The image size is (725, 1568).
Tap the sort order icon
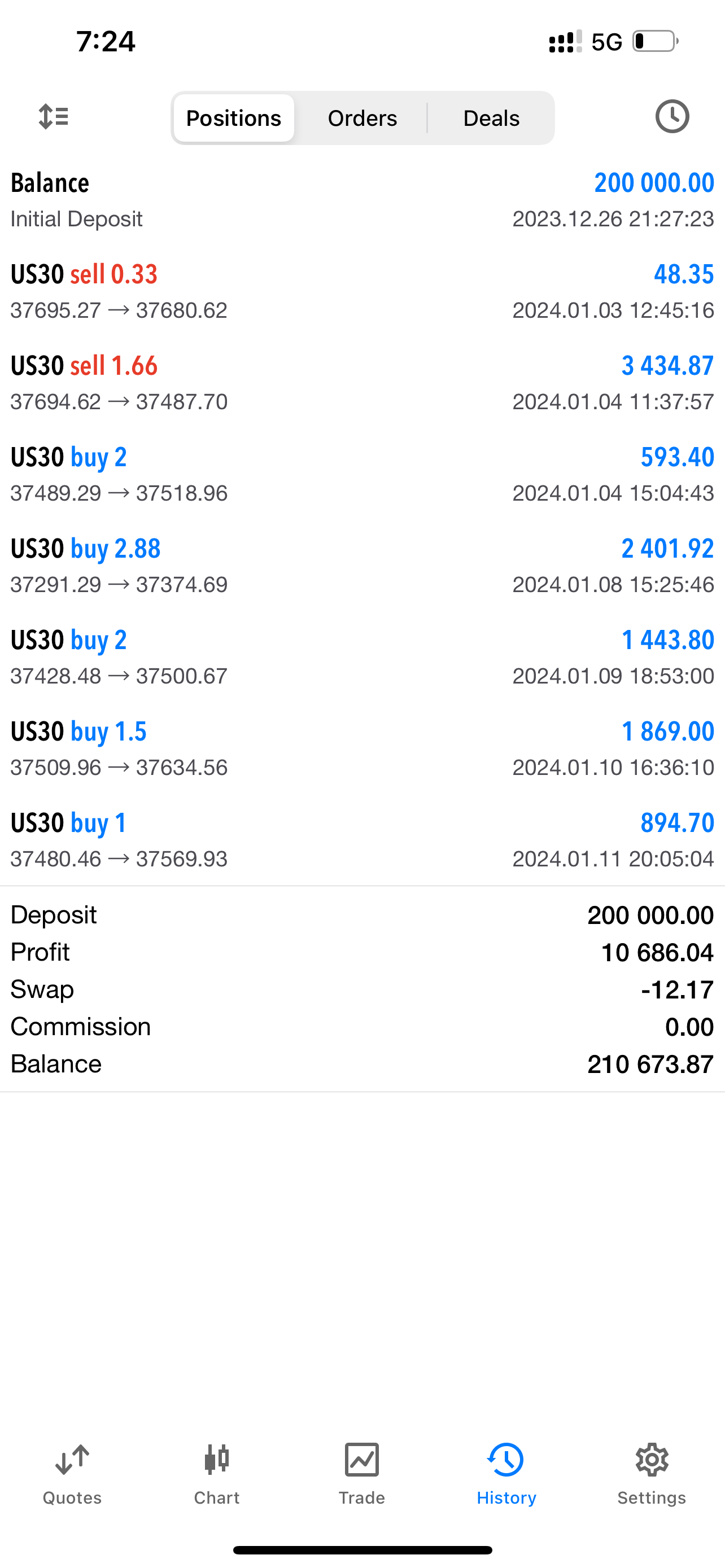pos(54,116)
